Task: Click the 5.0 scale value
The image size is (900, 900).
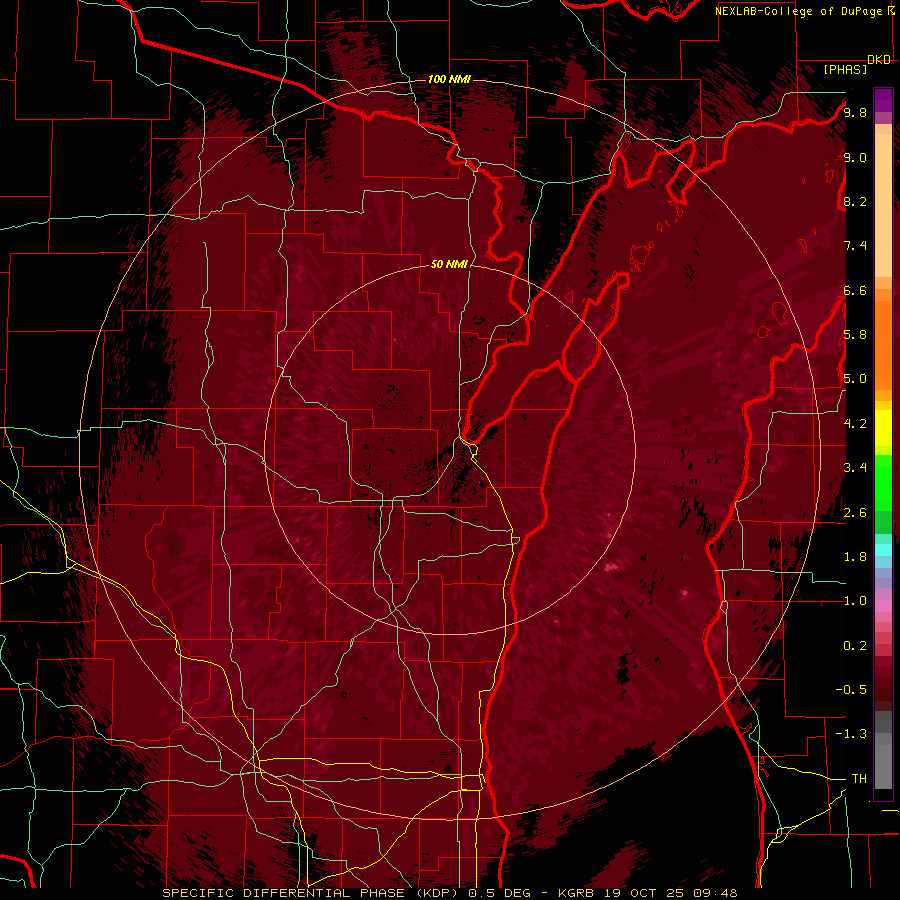Action: pos(855,379)
